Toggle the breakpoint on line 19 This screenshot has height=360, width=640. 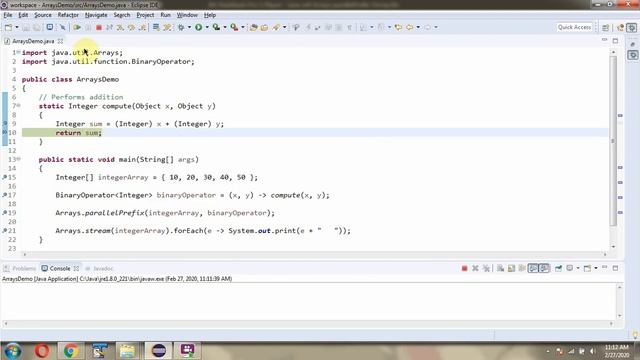[5, 213]
